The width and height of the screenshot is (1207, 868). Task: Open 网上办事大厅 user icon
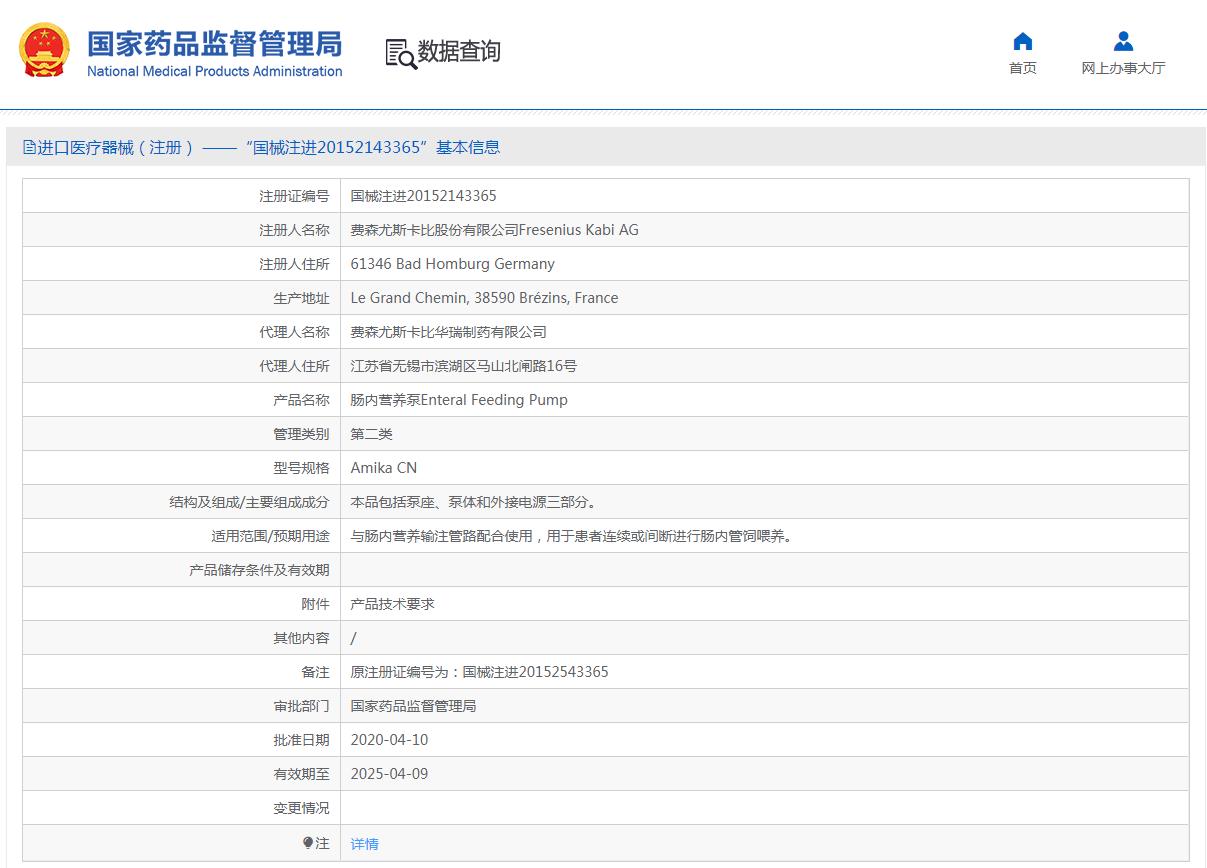1123,41
